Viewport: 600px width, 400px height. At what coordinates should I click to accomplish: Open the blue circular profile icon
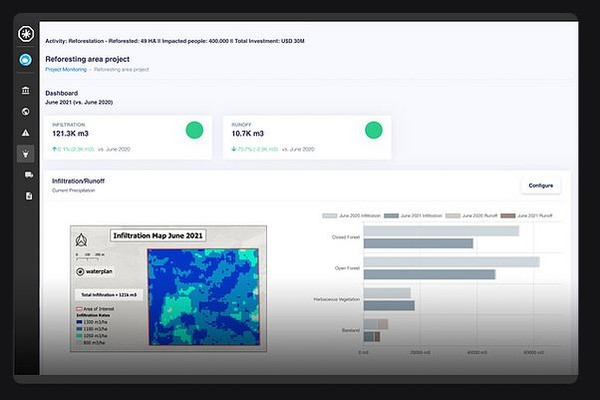pyautogui.click(x=27, y=60)
